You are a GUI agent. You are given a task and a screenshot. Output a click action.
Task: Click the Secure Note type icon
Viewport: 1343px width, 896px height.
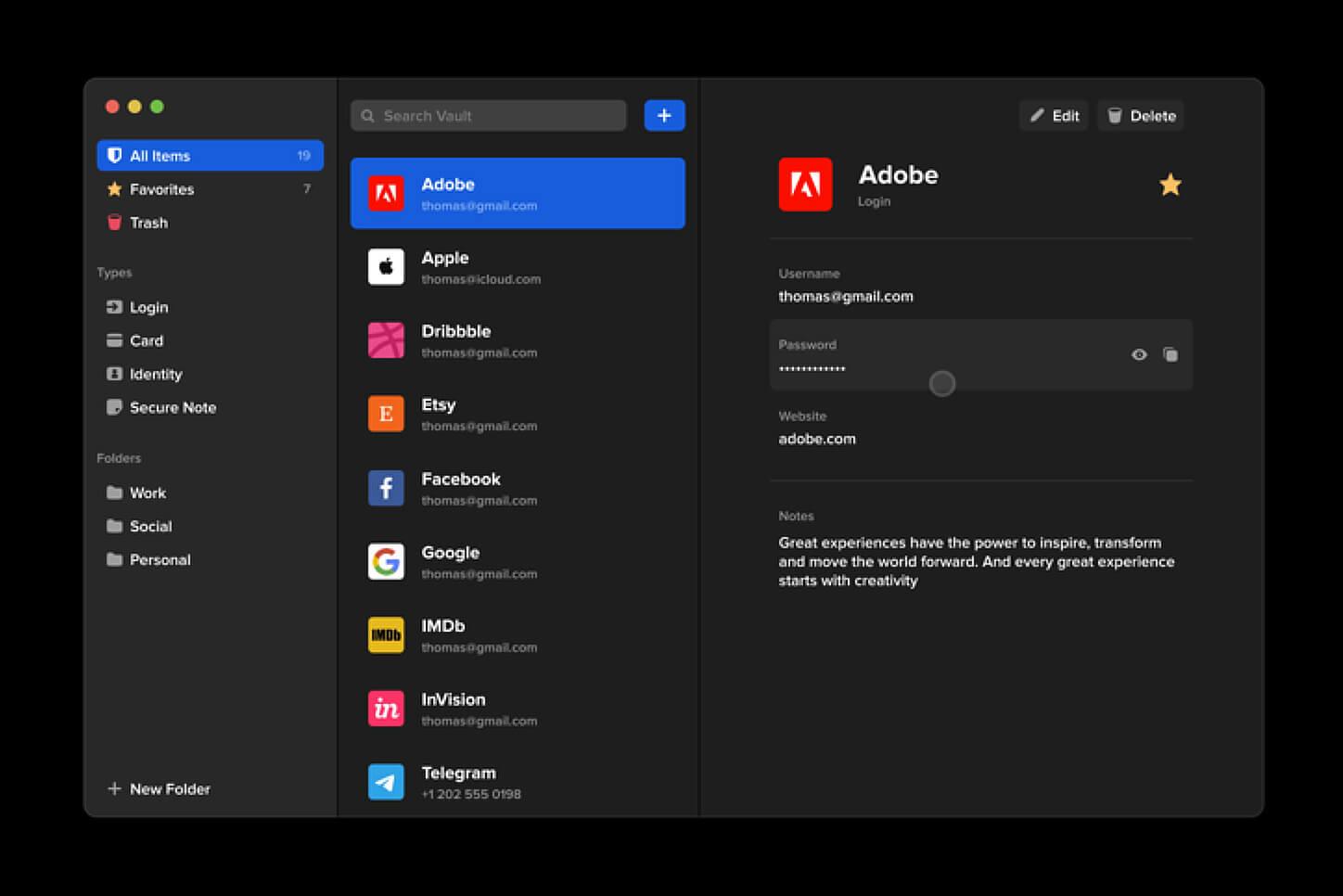114,407
